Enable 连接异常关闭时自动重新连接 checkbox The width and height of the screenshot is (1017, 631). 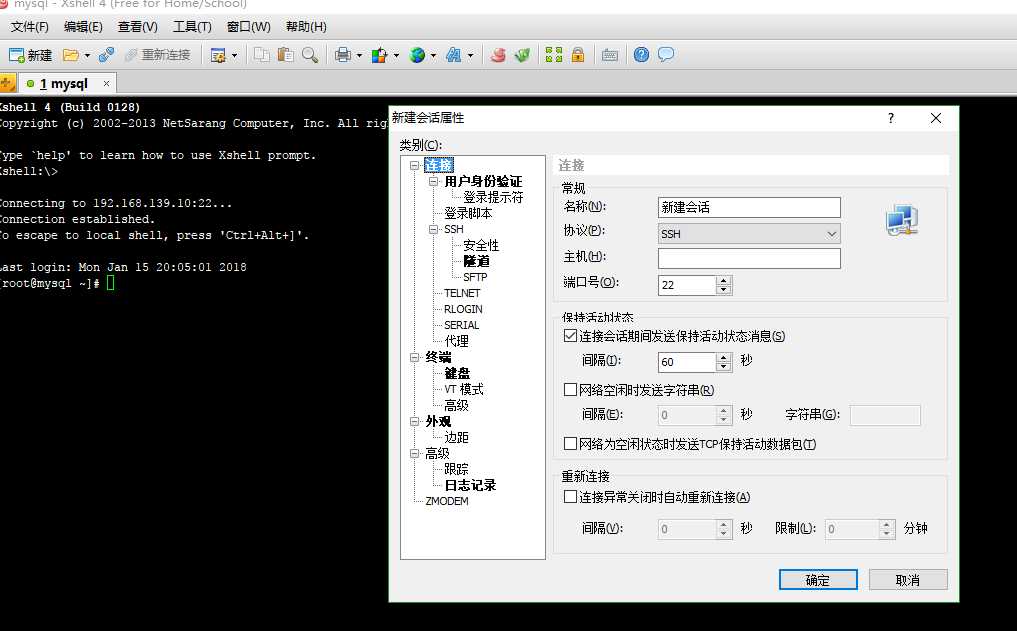pyautogui.click(x=570, y=497)
